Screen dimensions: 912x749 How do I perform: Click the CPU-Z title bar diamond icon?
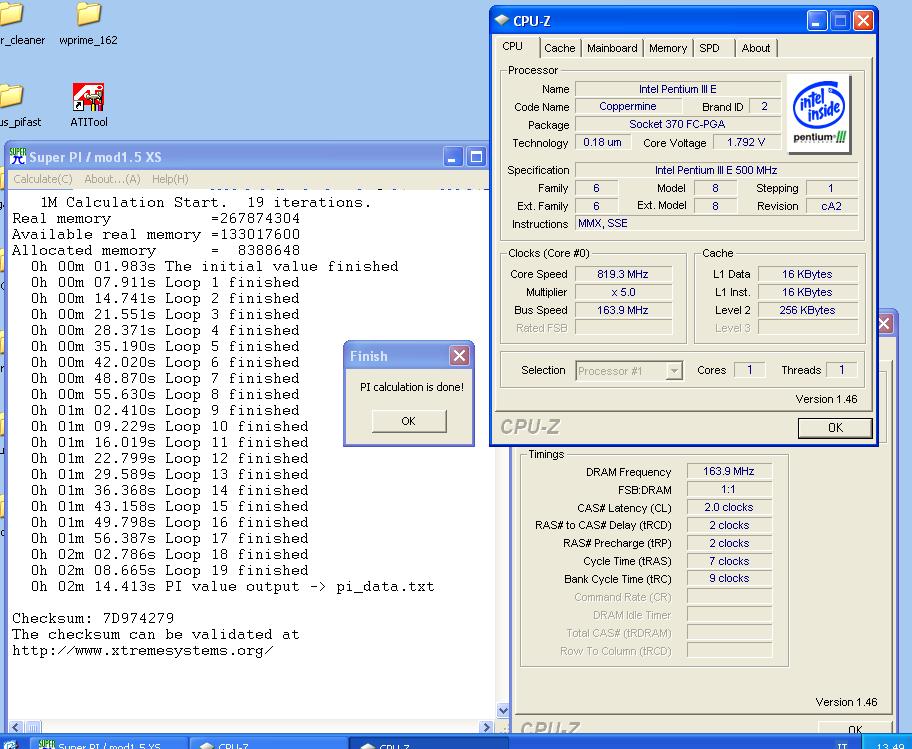point(501,20)
